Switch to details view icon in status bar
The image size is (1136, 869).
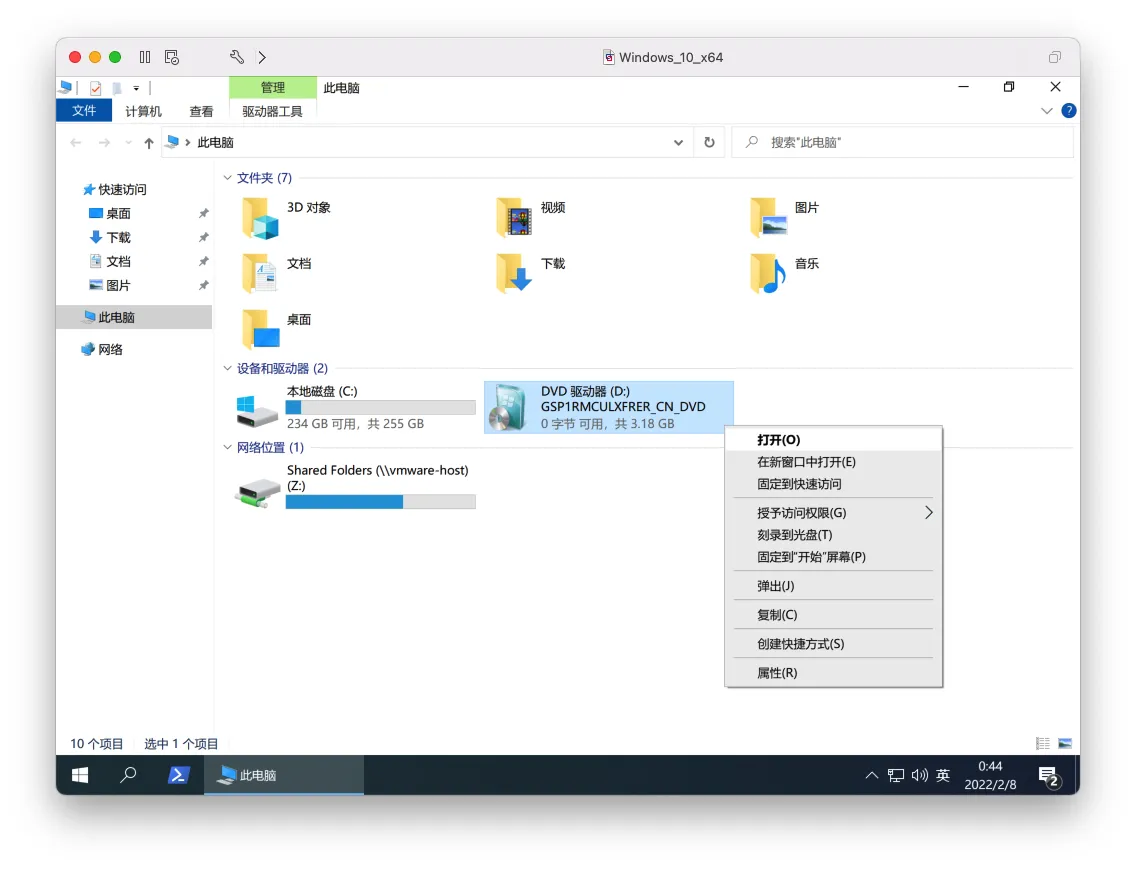[1043, 744]
